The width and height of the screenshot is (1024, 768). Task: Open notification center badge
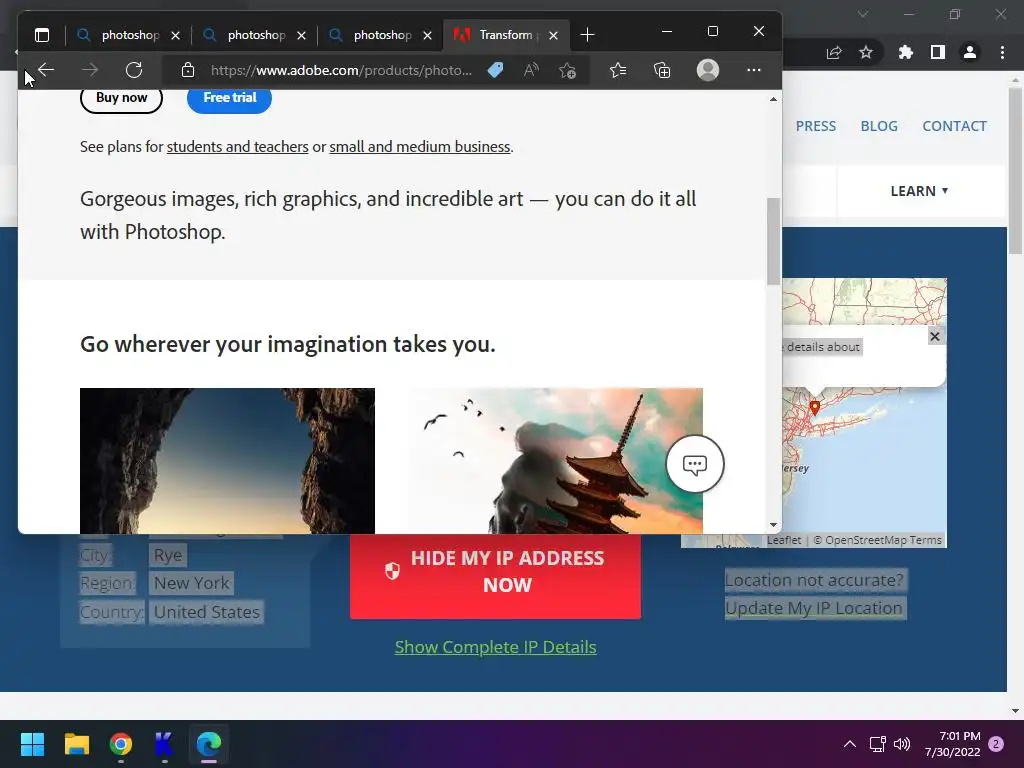coord(996,744)
